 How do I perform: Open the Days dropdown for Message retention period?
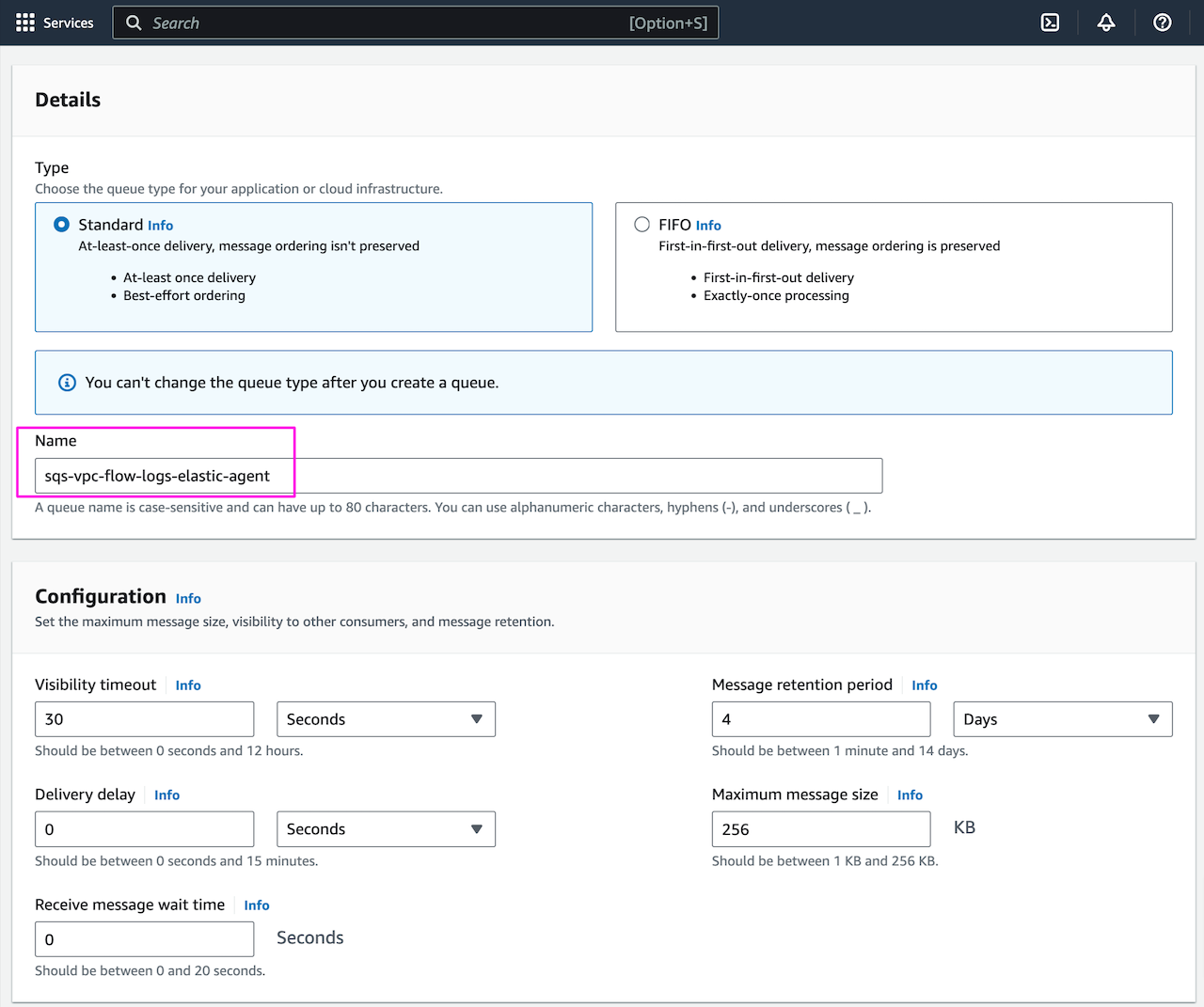(1062, 718)
